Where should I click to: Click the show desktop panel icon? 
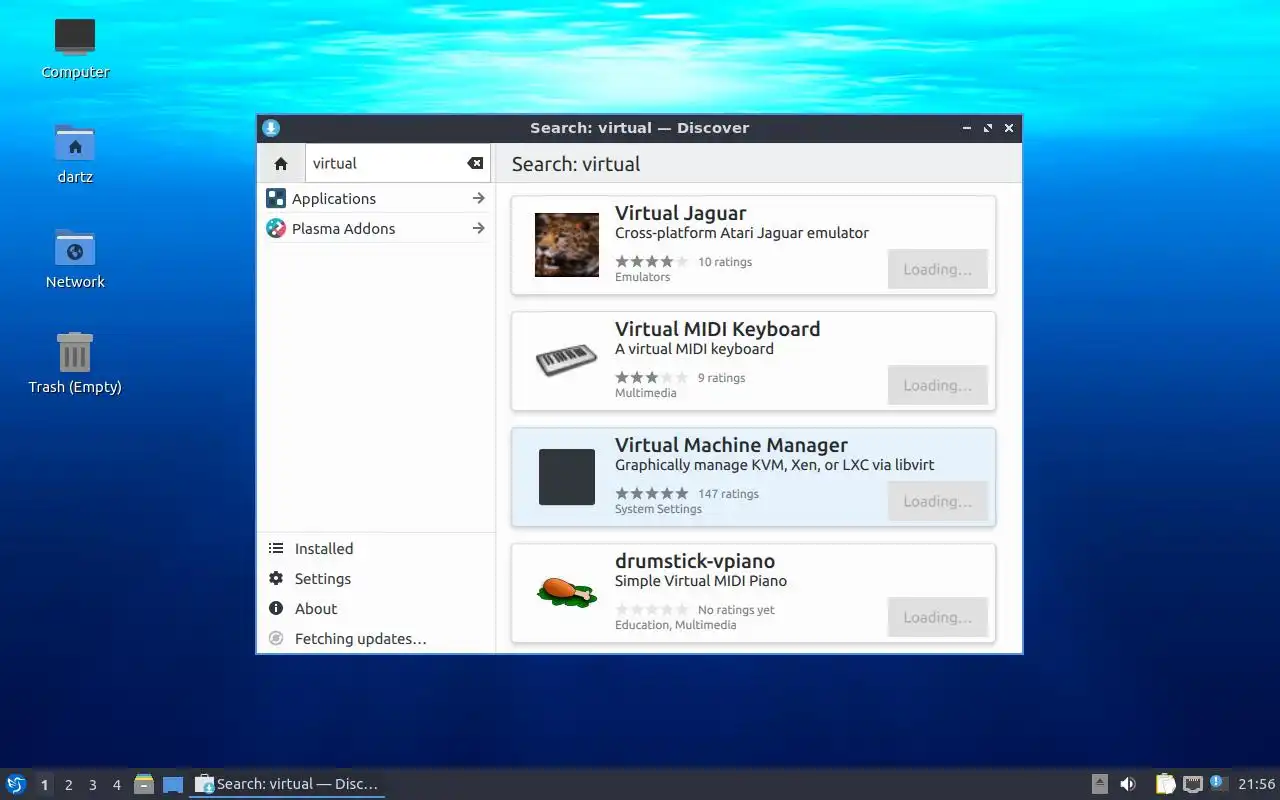point(173,784)
